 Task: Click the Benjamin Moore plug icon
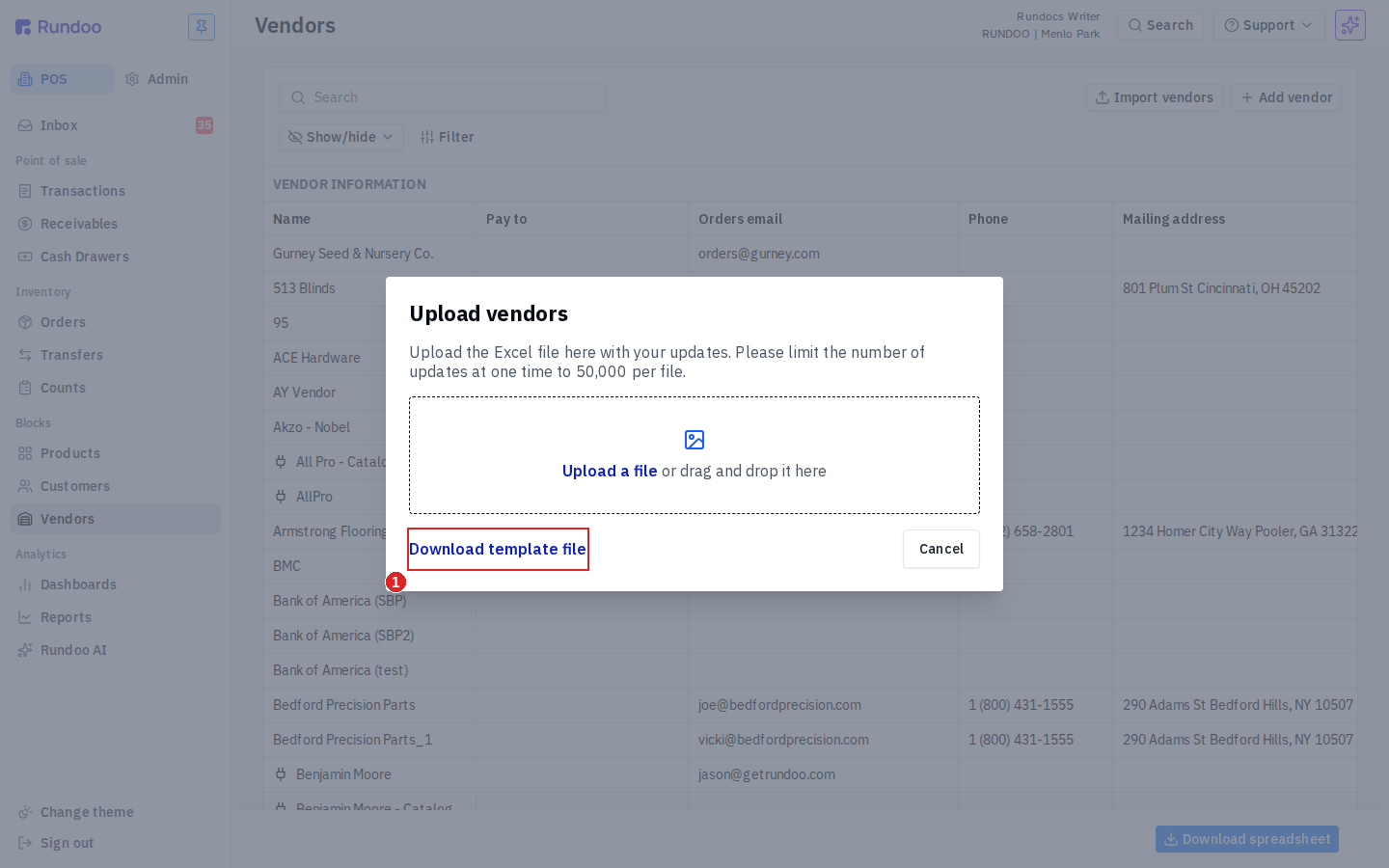281,774
